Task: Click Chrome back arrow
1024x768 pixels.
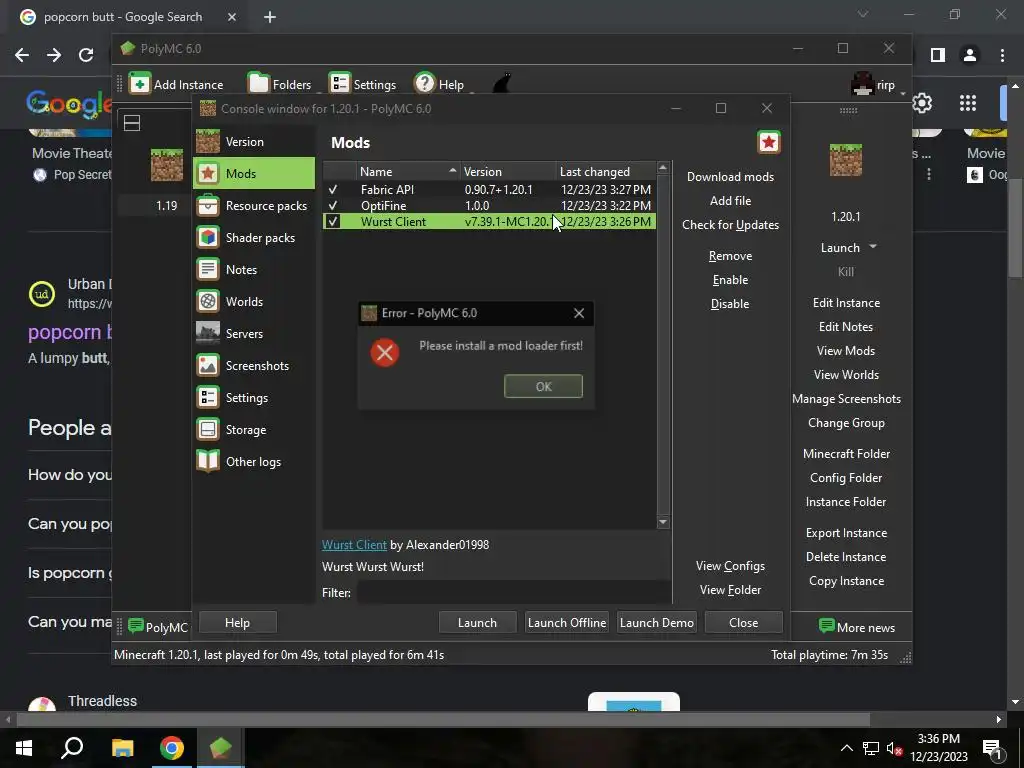Action: [22, 55]
